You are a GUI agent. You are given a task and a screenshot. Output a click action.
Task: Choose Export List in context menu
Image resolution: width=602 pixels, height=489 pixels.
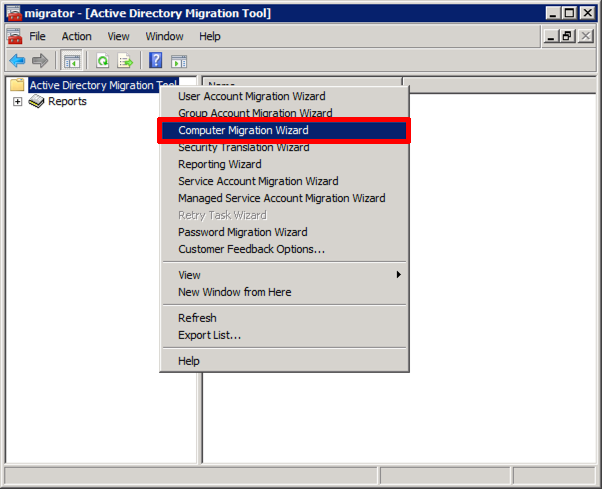[x=284, y=335]
